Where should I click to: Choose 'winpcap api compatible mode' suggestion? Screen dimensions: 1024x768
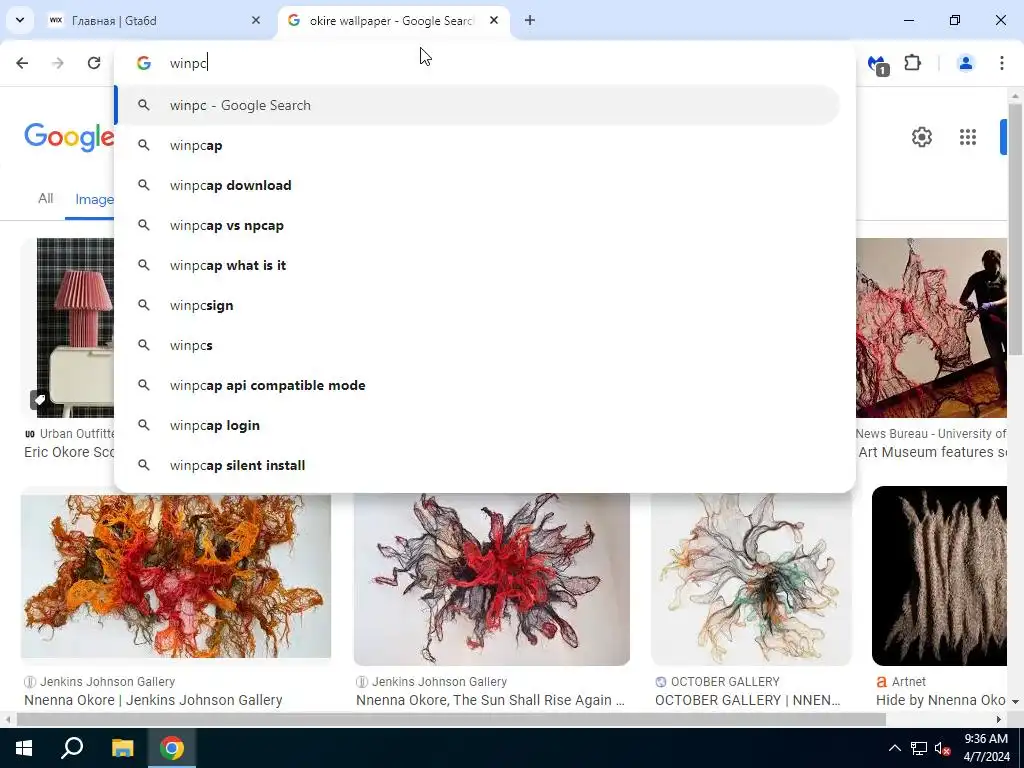pyautogui.click(x=478, y=385)
